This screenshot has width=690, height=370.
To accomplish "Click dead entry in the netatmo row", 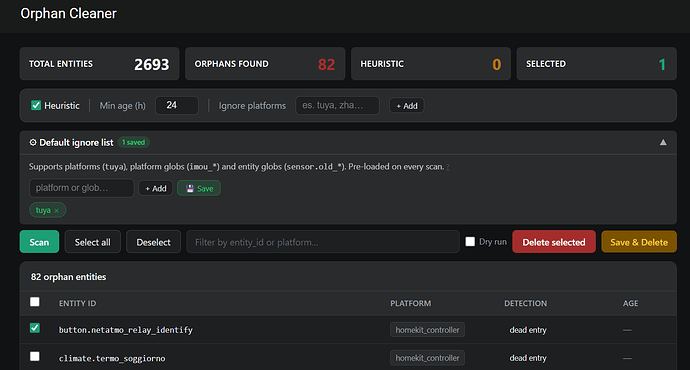I will pyautogui.click(x=528, y=330).
